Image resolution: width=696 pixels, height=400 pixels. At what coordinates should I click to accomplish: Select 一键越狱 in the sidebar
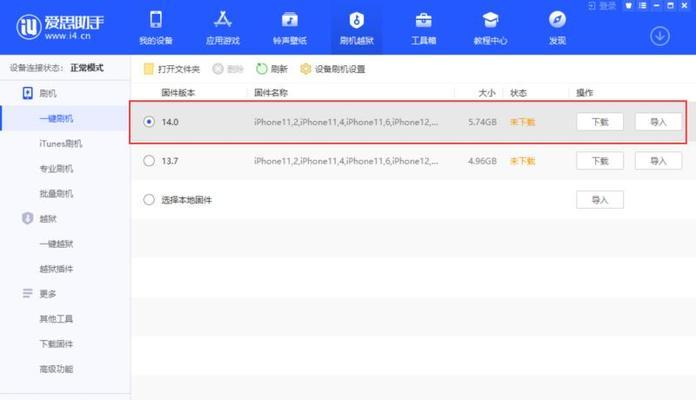56,244
